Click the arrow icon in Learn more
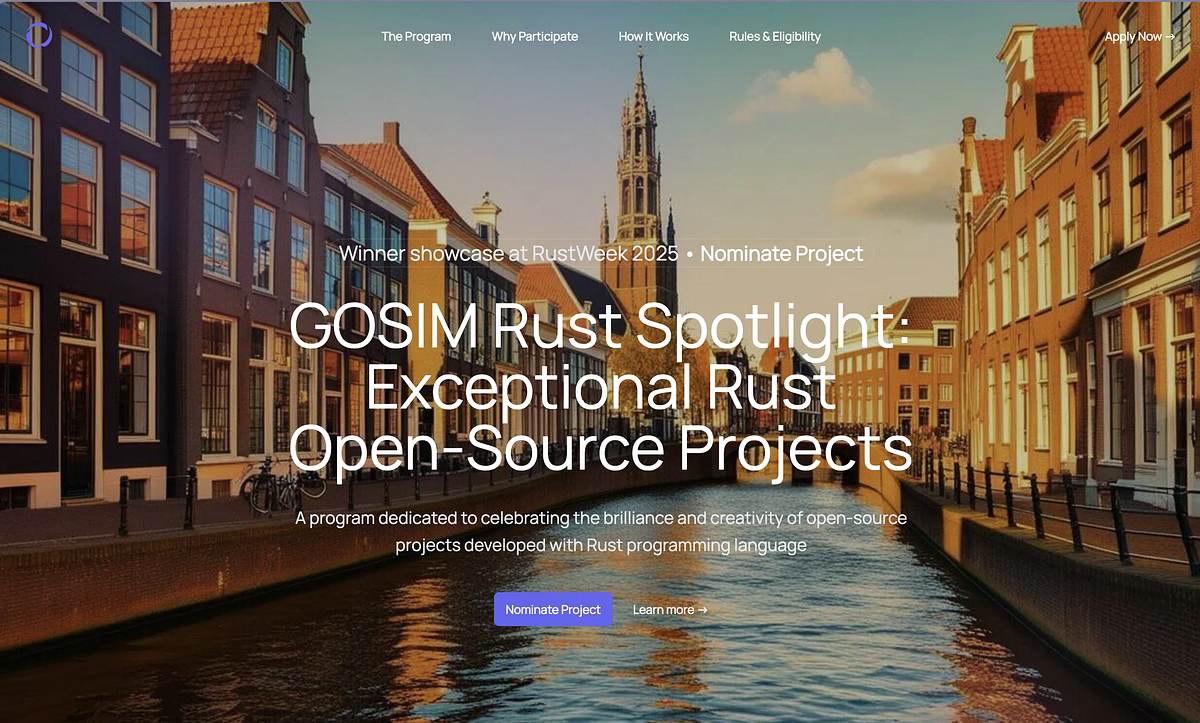Image resolution: width=1200 pixels, height=723 pixels. tap(703, 609)
